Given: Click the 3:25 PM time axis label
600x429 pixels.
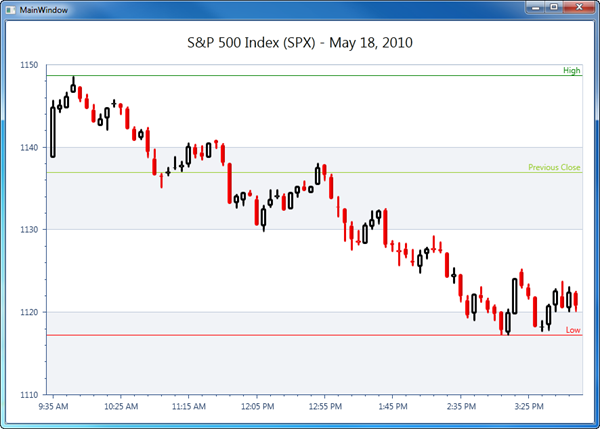Looking at the screenshot, I should tap(528, 406).
